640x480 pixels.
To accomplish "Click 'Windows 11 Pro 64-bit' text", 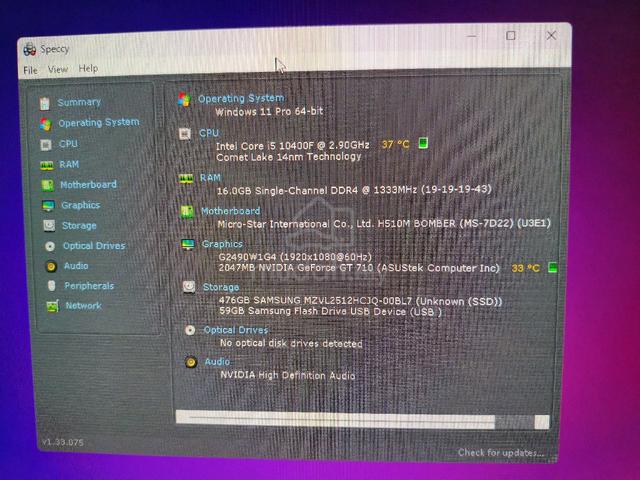I will [x=269, y=111].
